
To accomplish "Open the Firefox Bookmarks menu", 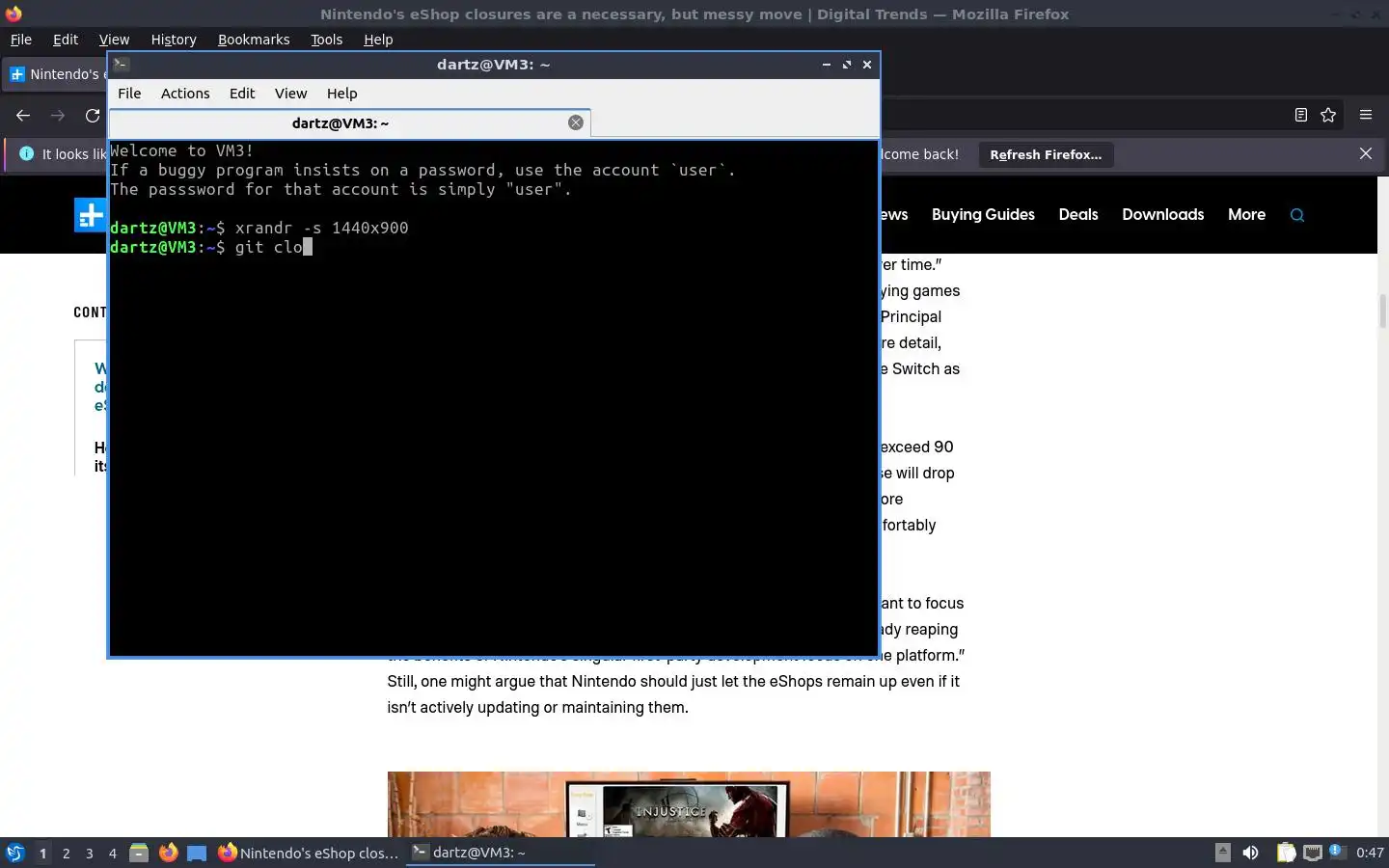I will pos(254,40).
